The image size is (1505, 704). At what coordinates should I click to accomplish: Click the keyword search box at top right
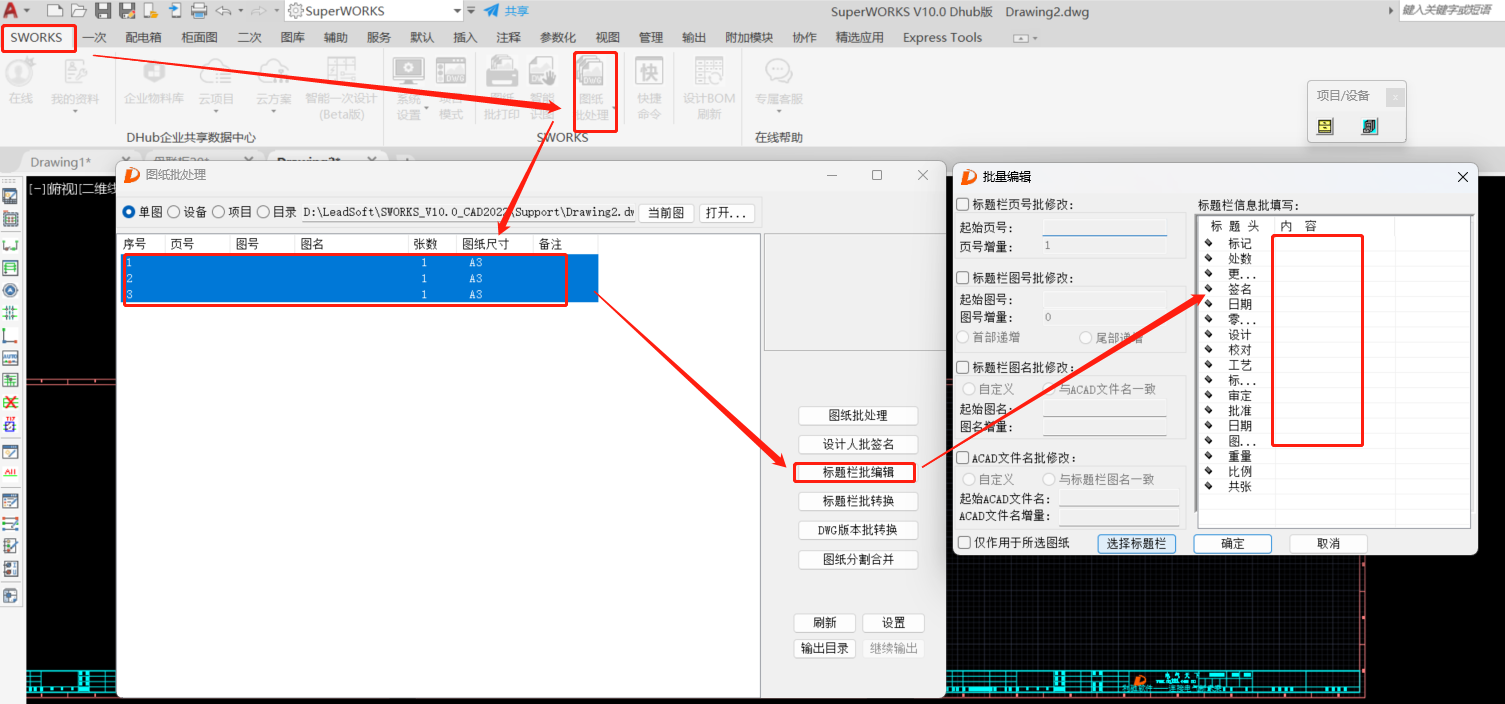[1452, 10]
